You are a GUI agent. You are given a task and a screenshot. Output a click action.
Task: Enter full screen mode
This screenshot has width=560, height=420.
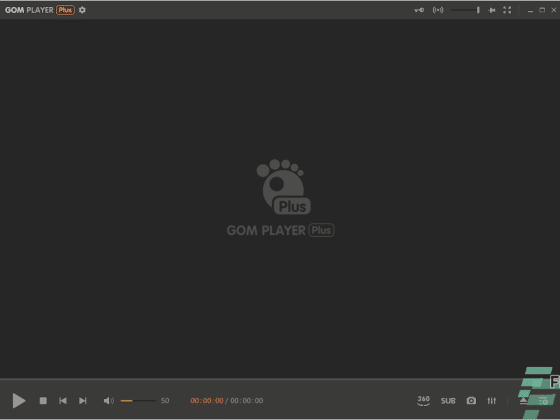pos(507,10)
